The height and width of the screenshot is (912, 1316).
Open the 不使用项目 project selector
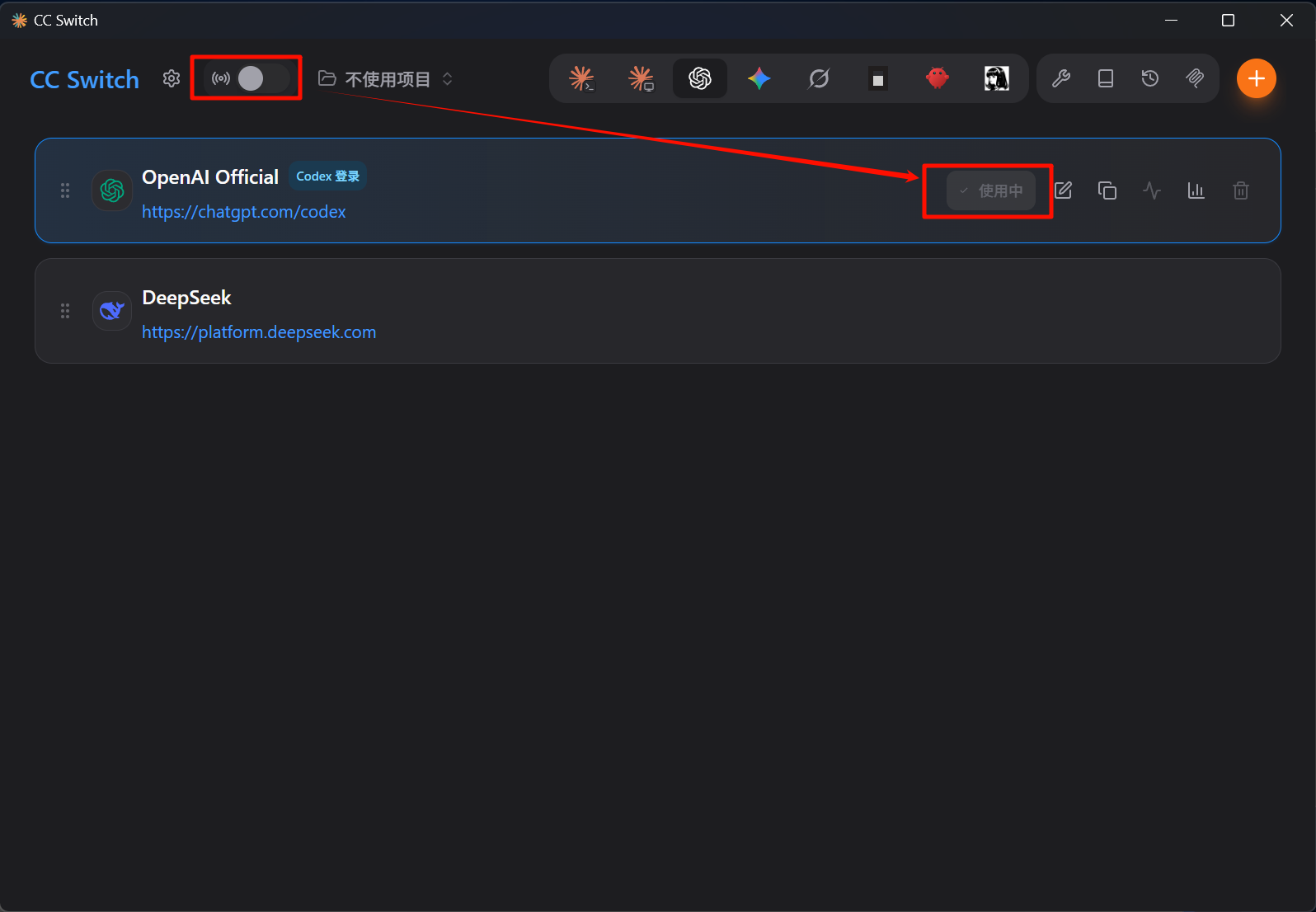[386, 79]
